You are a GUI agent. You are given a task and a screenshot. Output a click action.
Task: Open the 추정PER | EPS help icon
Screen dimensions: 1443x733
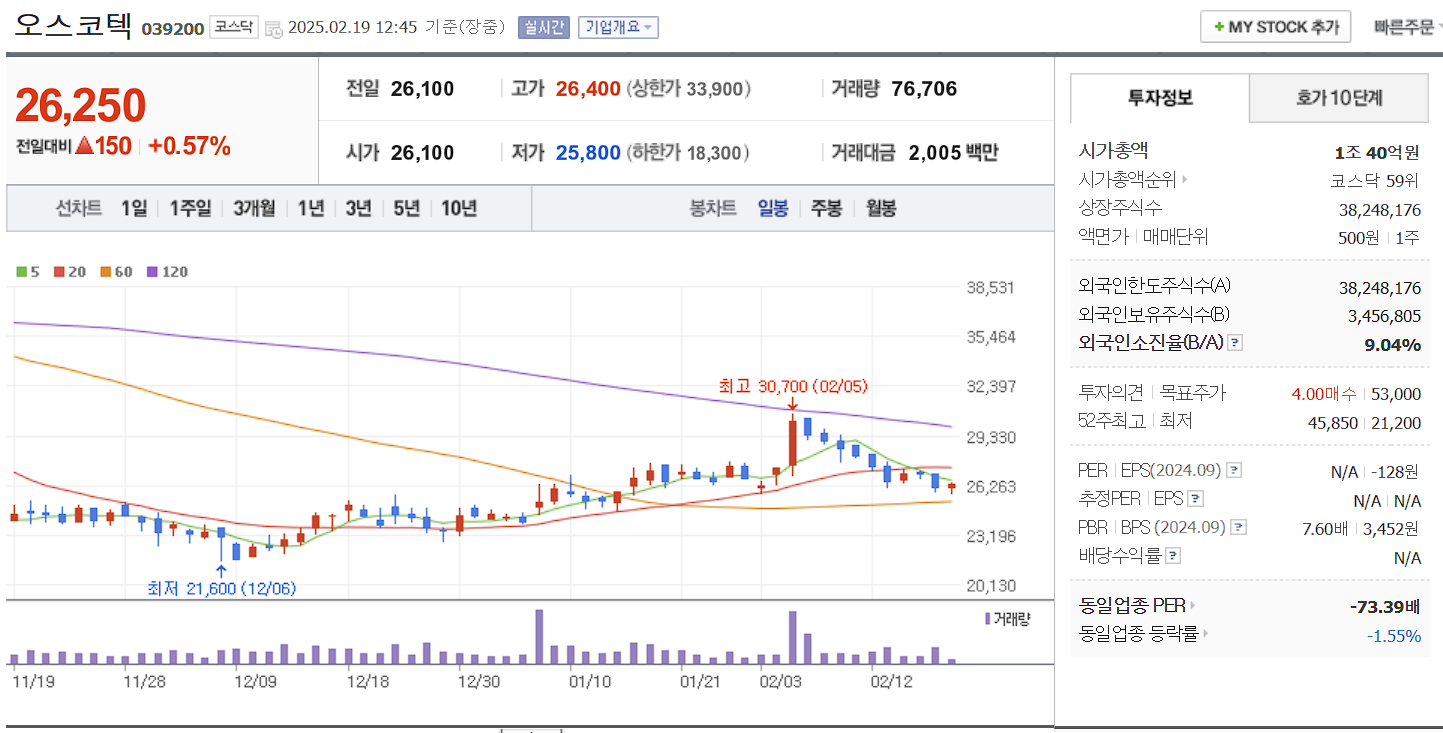(1195, 498)
